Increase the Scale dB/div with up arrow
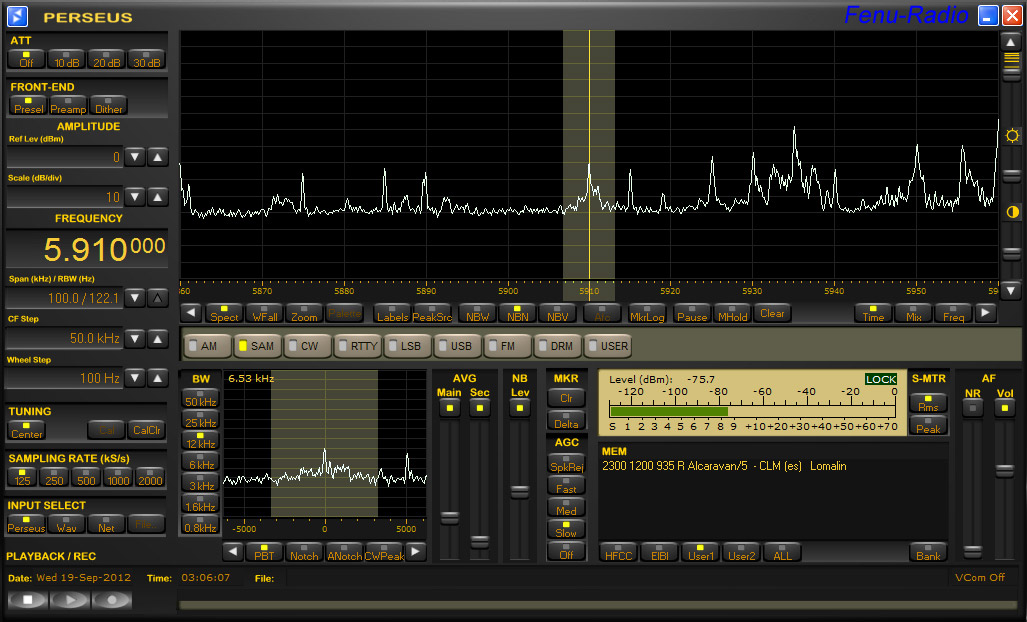The width and height of the screenshot is (1027, 622). [x=157, y=197]
